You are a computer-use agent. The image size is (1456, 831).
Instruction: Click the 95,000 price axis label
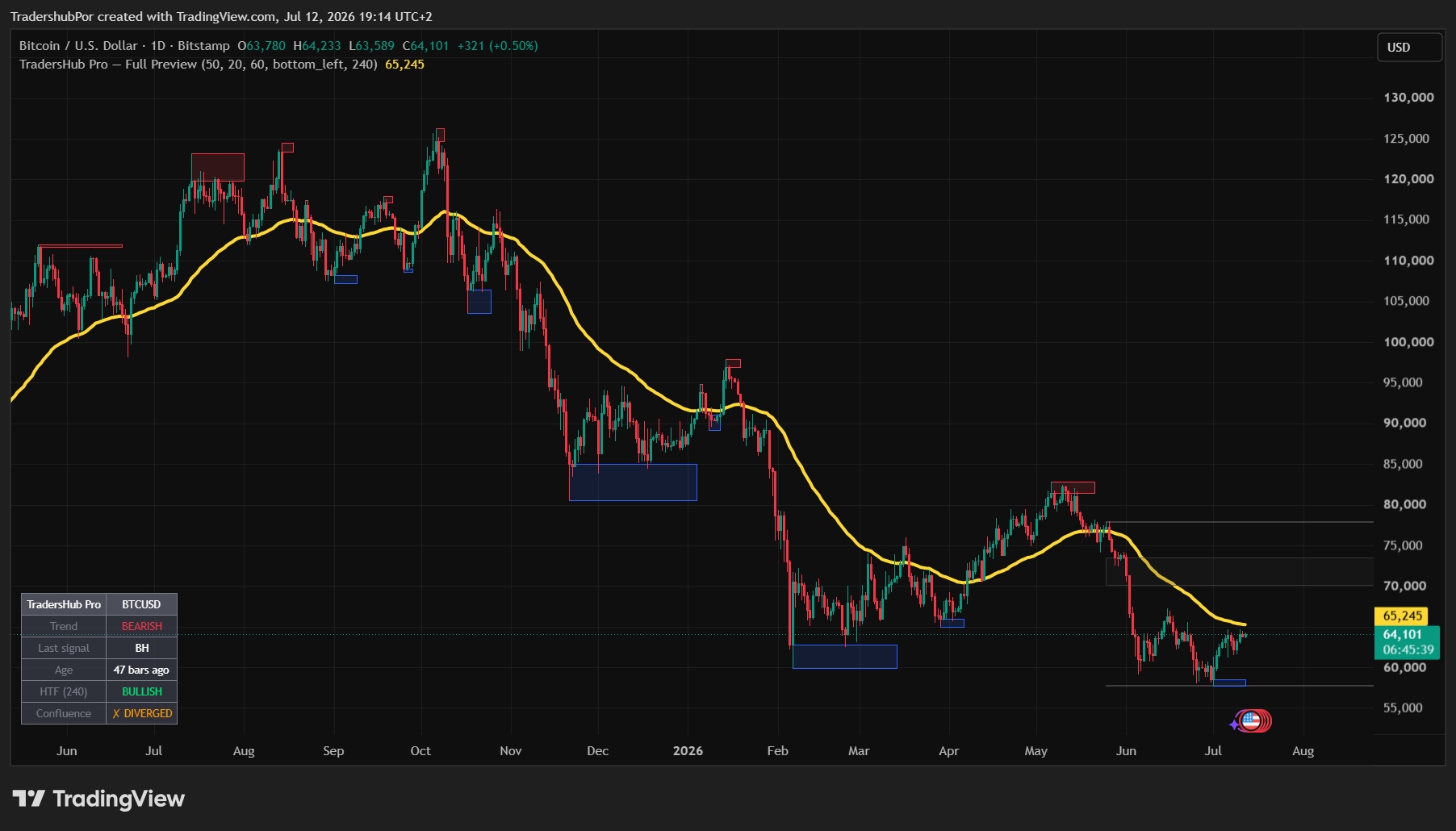(1403, 382)
